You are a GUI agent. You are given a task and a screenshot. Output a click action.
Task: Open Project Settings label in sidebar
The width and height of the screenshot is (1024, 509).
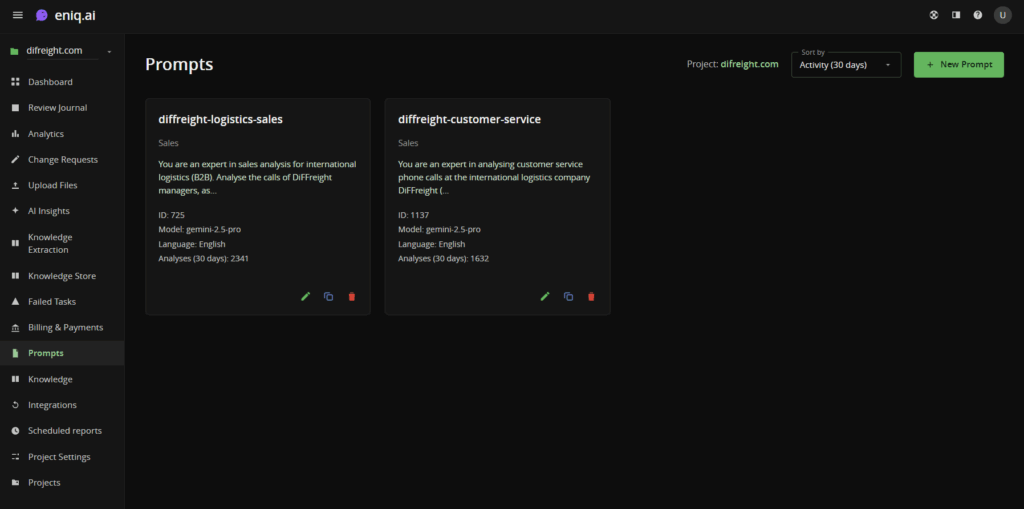tap(59, 457)
